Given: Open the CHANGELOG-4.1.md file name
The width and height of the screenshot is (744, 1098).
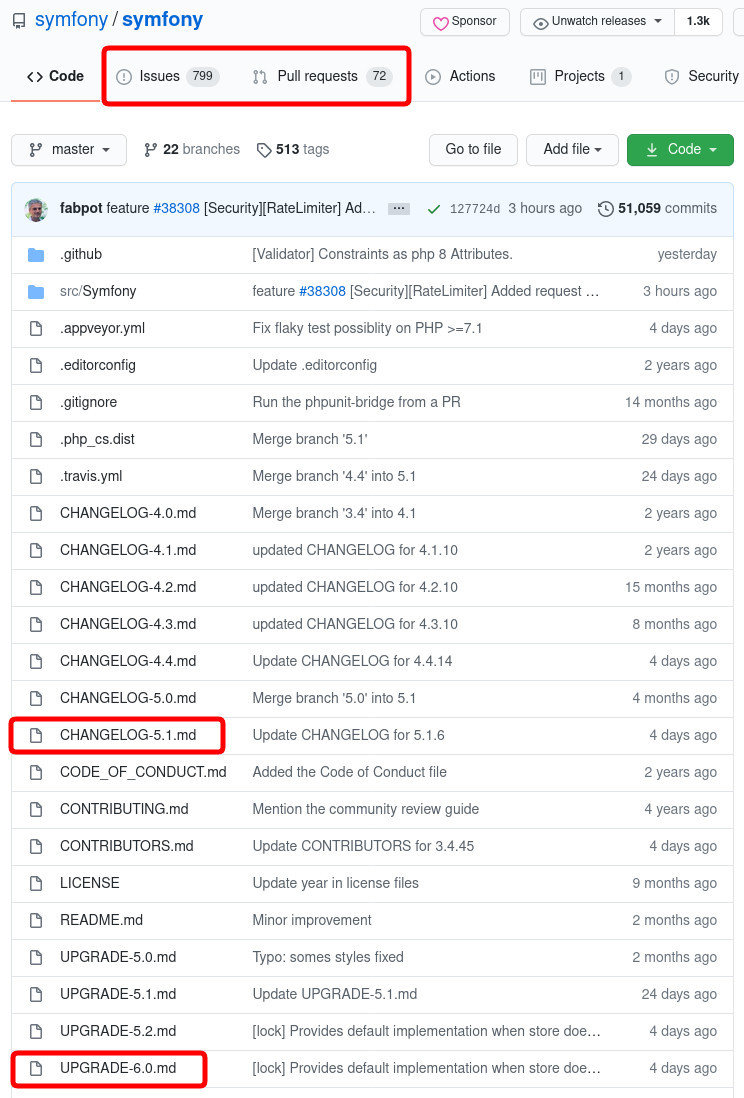Looking at the screenshot, I should pyautogui.click(x=128, y=550).
